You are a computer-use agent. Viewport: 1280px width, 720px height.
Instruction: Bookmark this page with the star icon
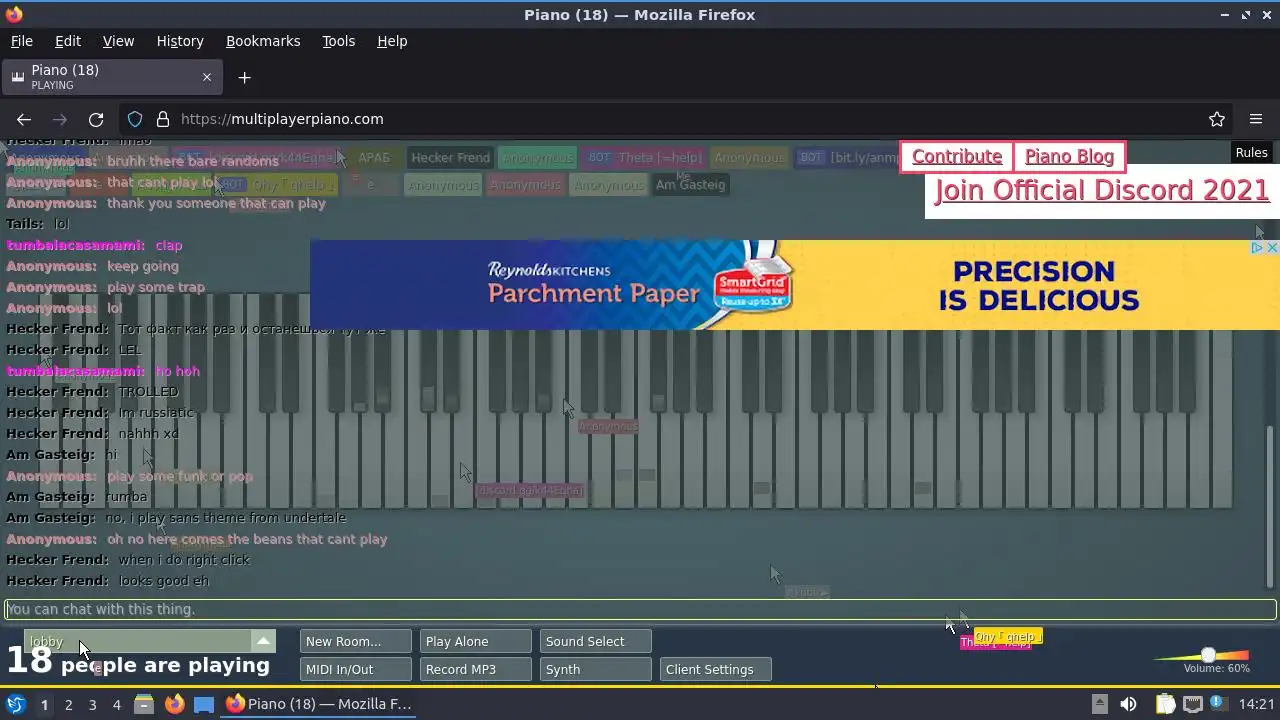click(1217, 119)
